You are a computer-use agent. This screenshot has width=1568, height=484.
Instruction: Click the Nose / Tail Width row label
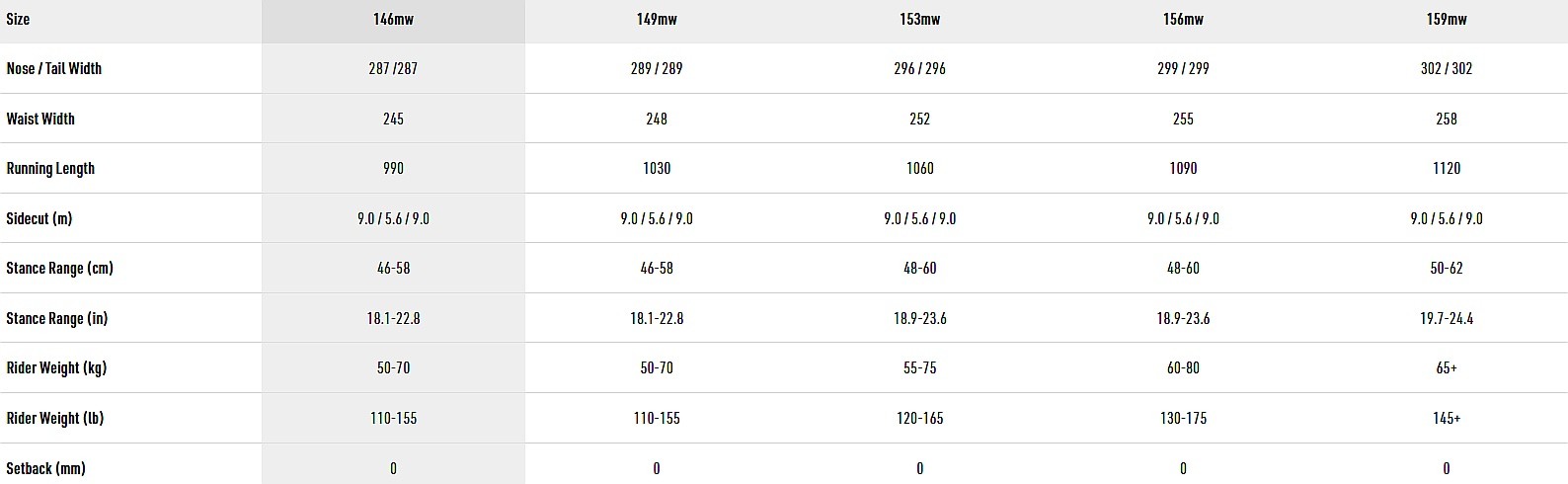tap(54, 69)
